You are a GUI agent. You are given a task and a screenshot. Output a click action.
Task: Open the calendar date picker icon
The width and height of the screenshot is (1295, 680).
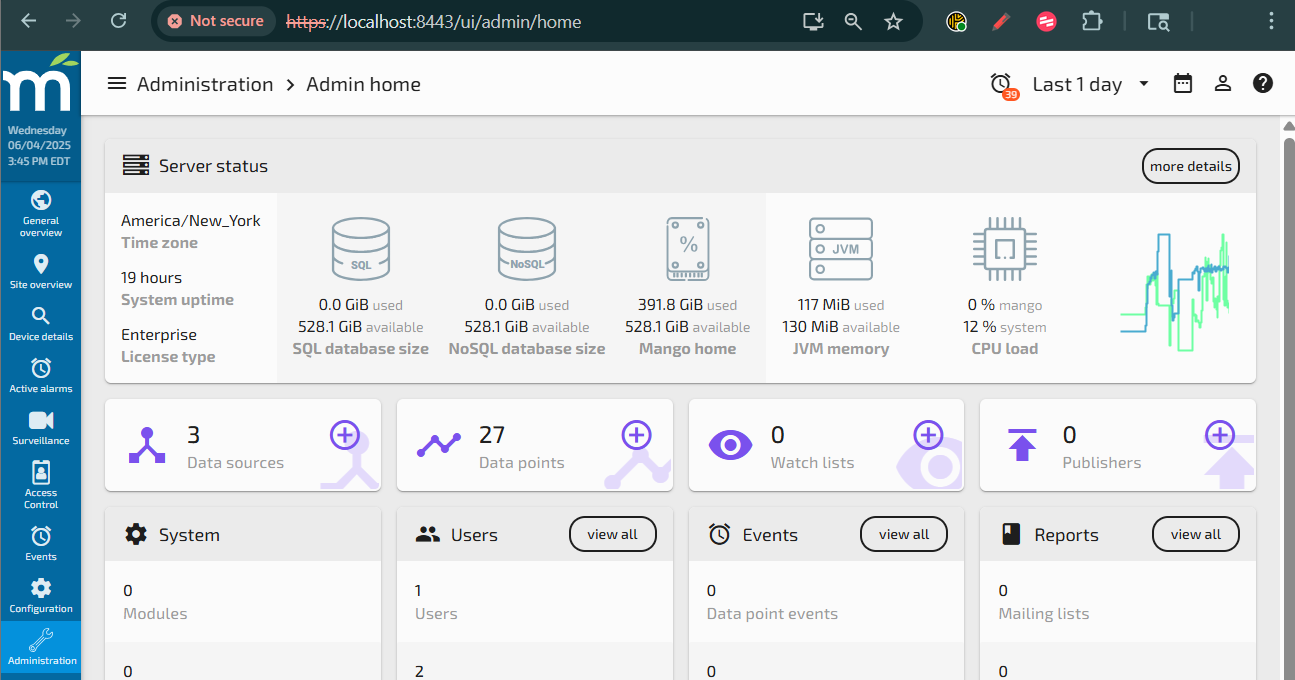point(1183,84)
